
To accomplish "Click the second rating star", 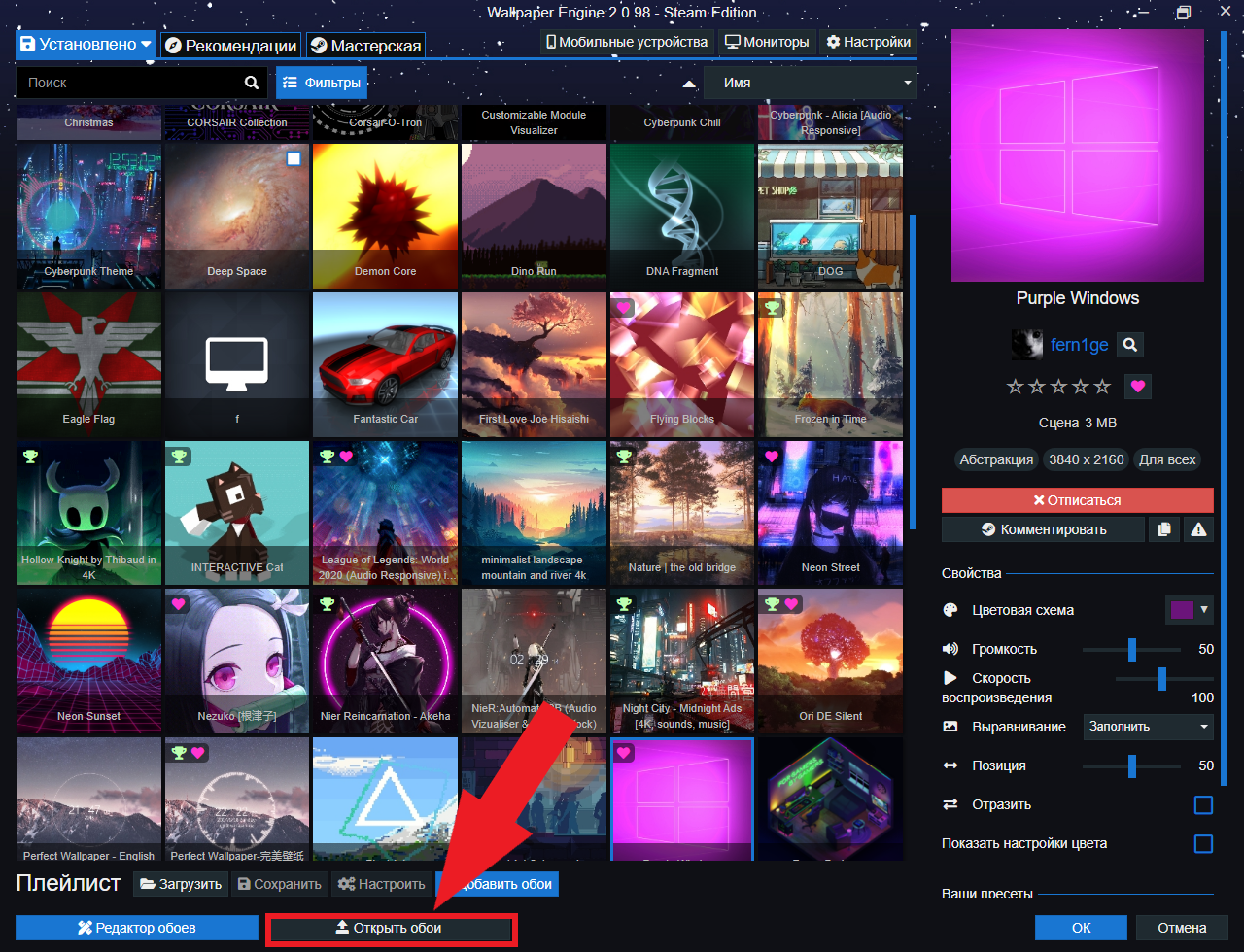I will point(1037,387).
